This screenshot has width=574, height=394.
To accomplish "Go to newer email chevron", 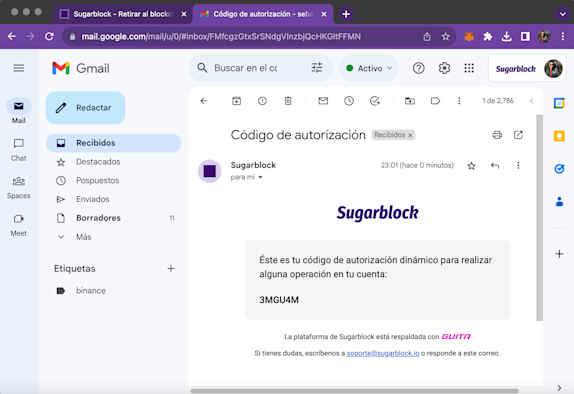I will point(532,101).
